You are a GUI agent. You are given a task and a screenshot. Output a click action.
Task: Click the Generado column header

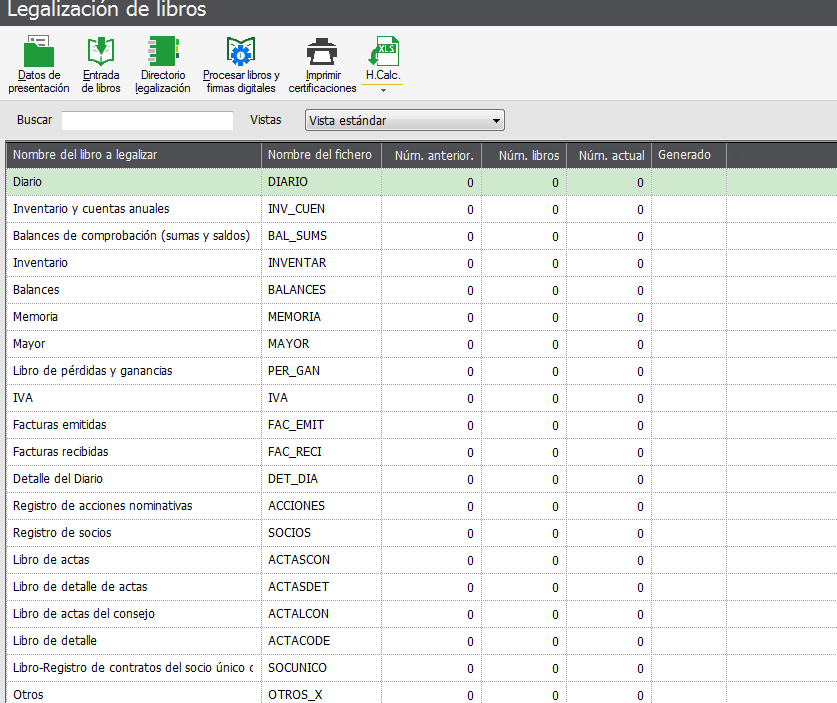689,155
